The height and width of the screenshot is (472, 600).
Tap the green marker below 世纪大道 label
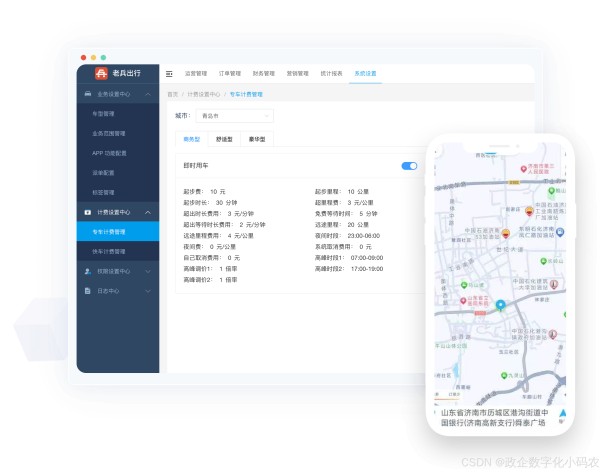tap(543, 261)
